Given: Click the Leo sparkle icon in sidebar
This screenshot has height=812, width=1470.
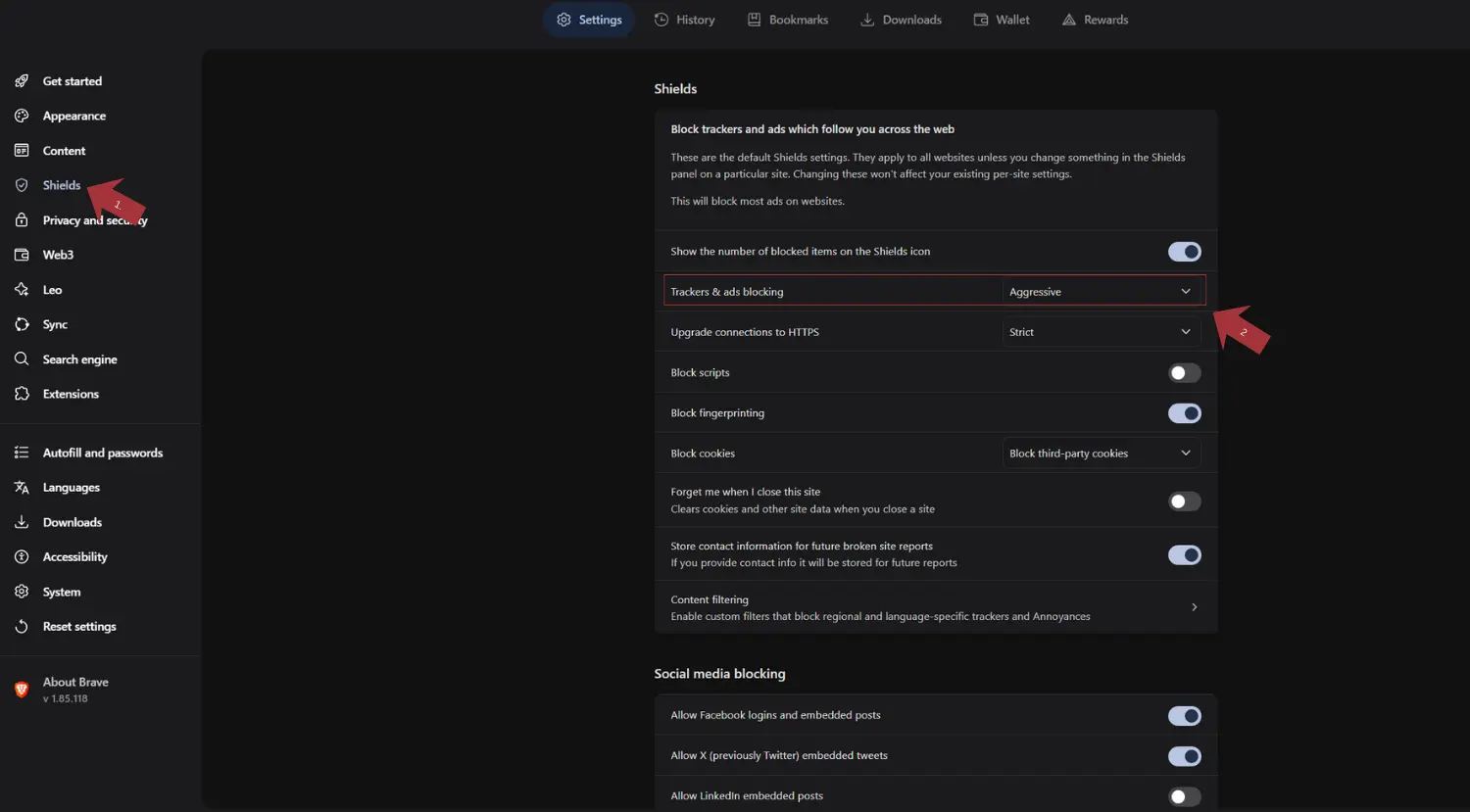Looking at the screenshot, I should pyautogui.click(x=22, y=290).
